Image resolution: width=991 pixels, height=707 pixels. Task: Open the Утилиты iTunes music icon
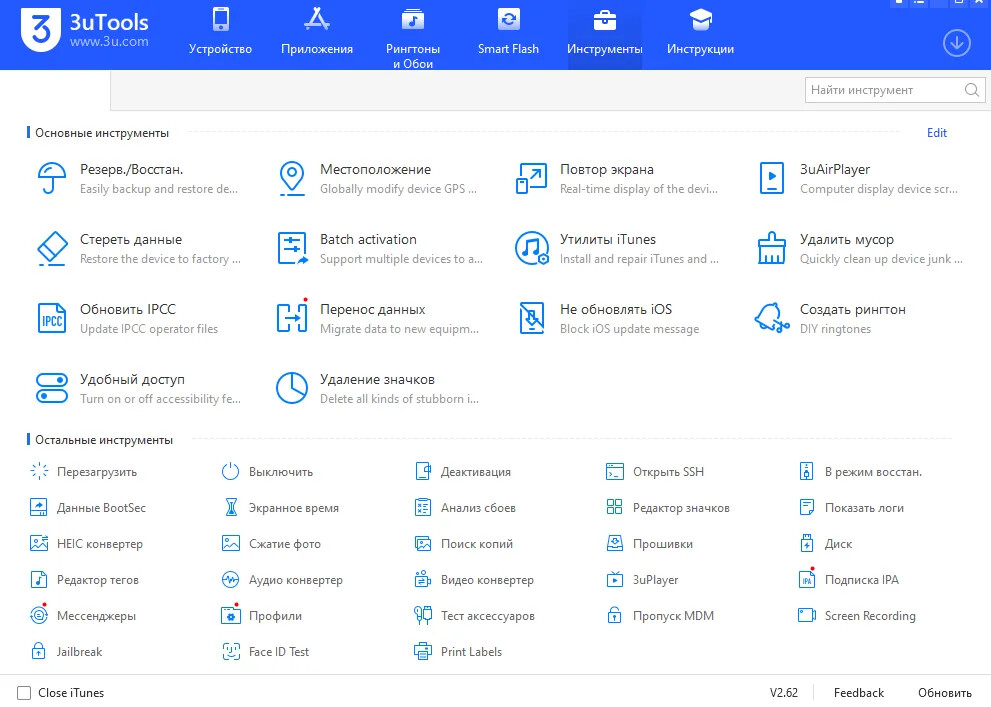coord(531,248)
